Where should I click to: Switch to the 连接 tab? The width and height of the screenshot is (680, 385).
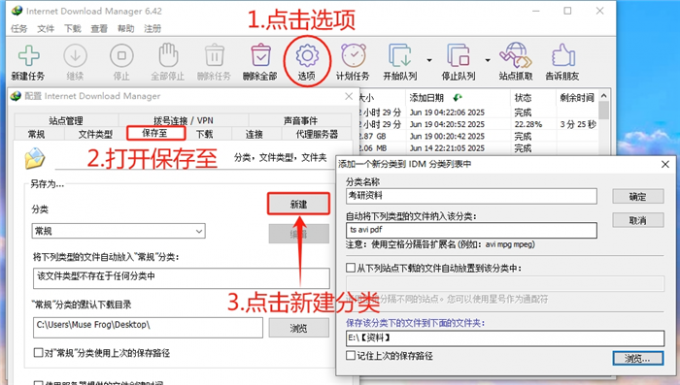pos(254,134)
